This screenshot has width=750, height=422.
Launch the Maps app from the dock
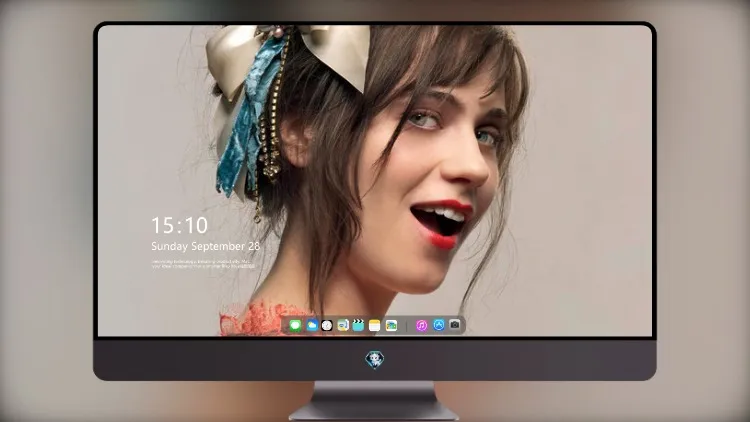coord(343,326)
